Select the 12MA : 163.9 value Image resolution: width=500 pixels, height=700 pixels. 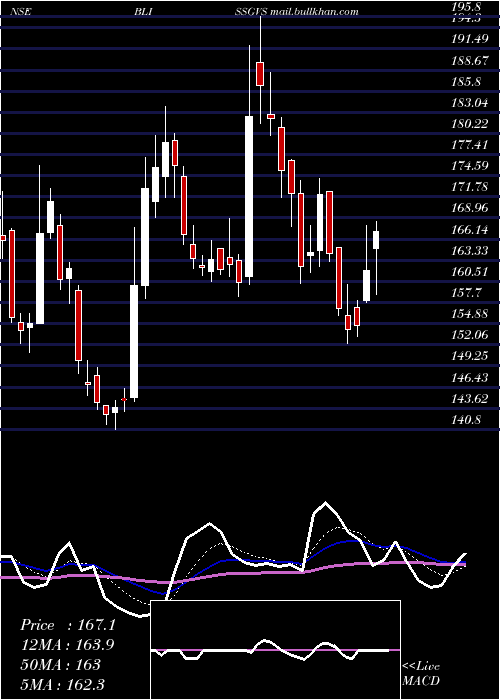click(67, 645)
